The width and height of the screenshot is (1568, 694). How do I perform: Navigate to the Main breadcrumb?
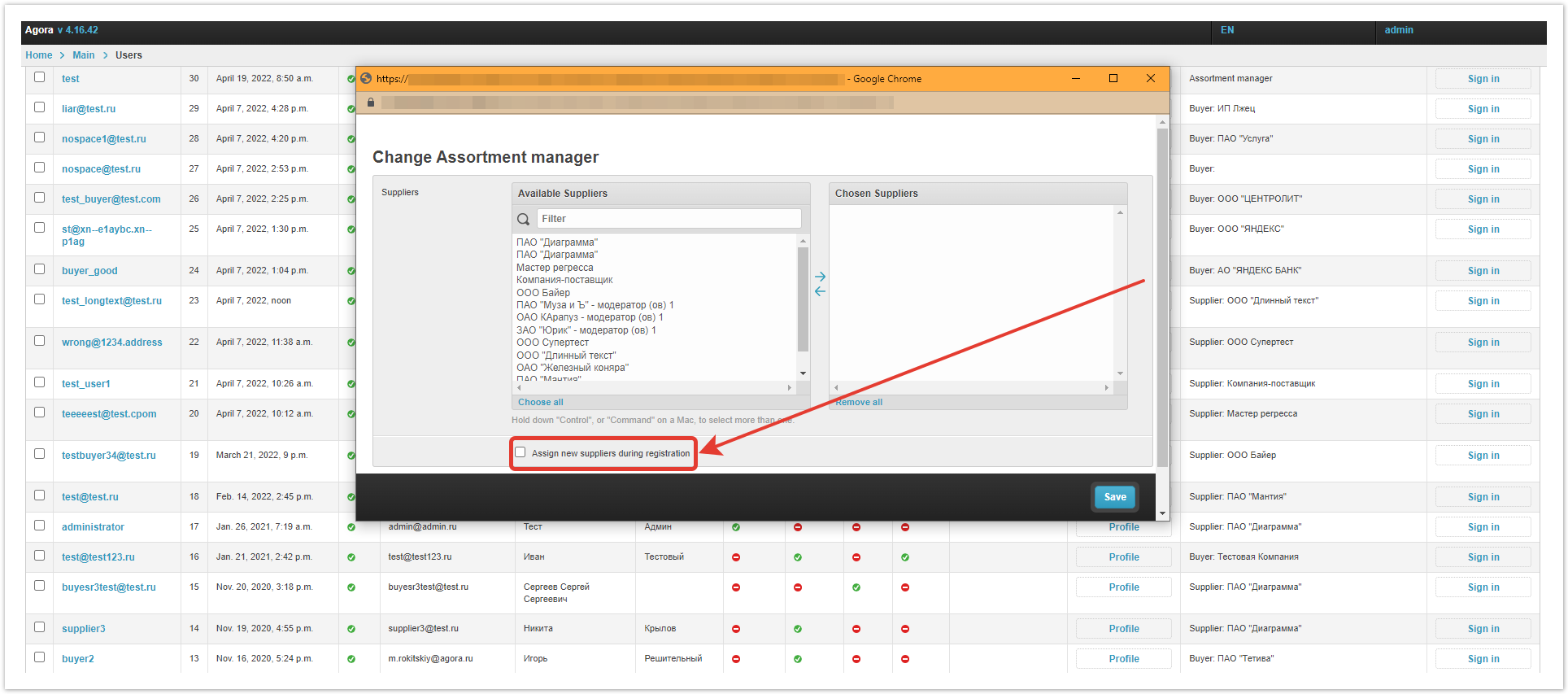click(83, 55)
